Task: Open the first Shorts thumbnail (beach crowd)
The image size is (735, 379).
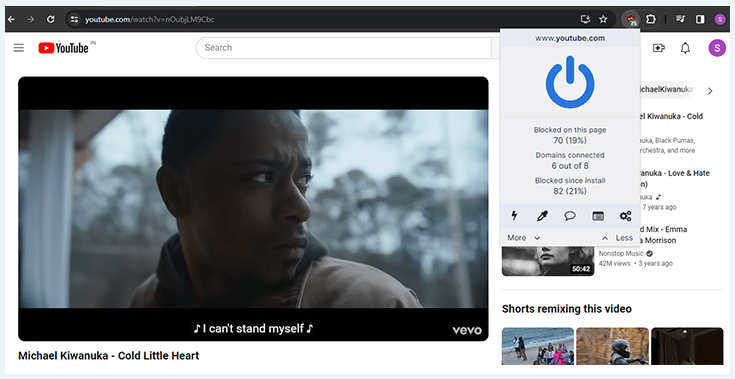Action: pos(538,346)
